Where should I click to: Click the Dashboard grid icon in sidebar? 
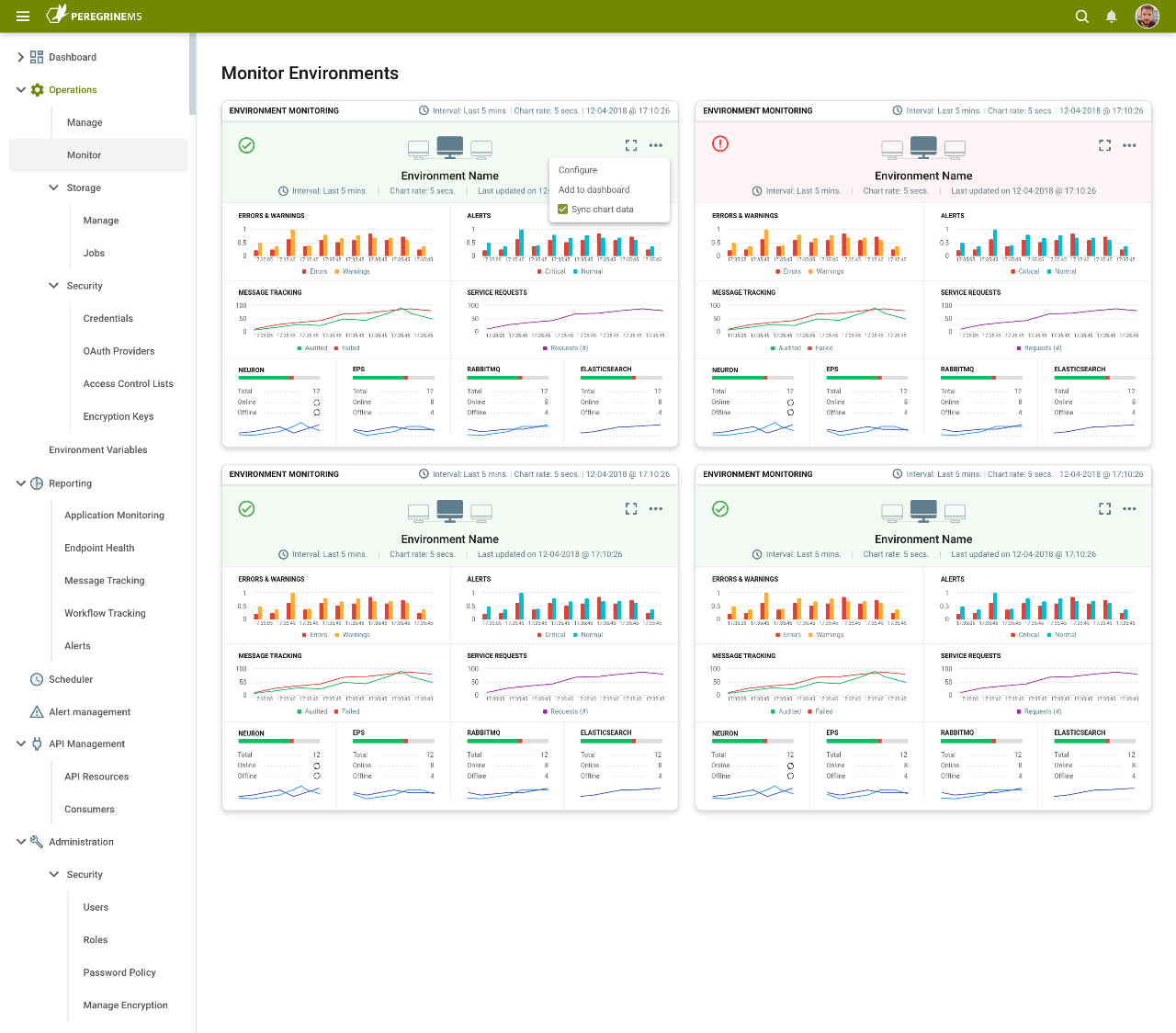click(37, 57)
